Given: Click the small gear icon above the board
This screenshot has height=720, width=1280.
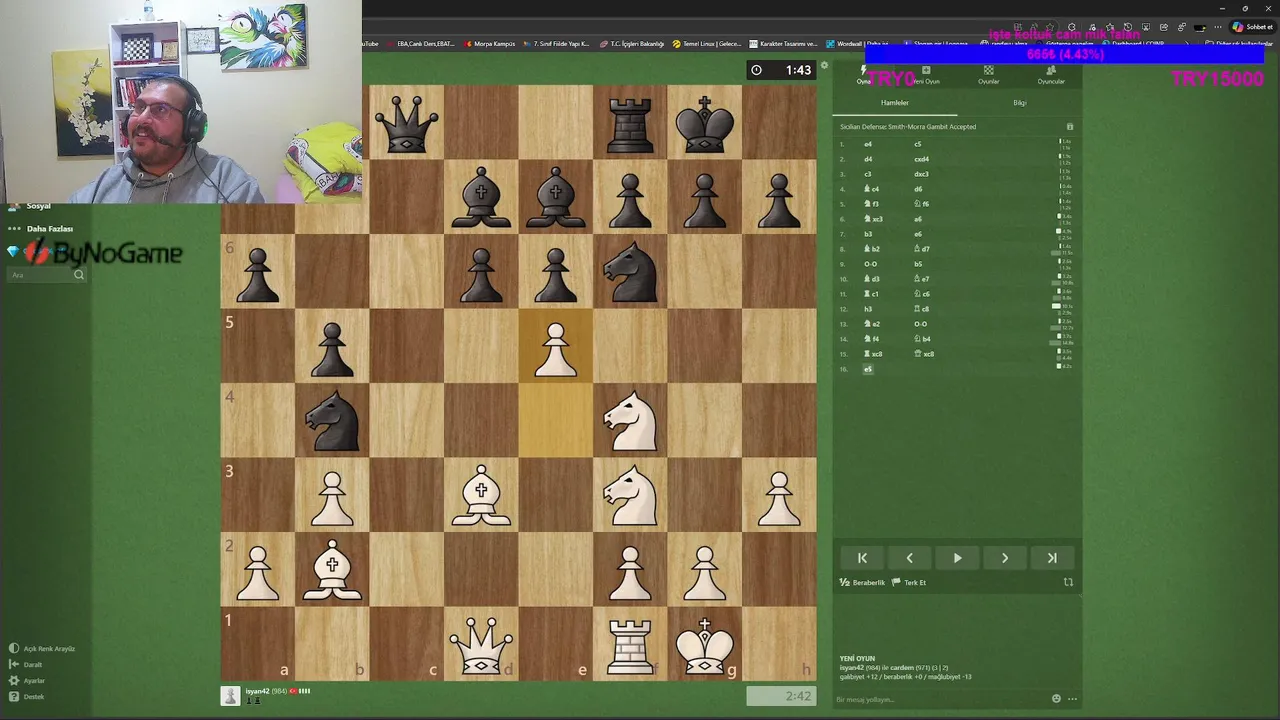Looking at the screenshot, I should point(824,66).
